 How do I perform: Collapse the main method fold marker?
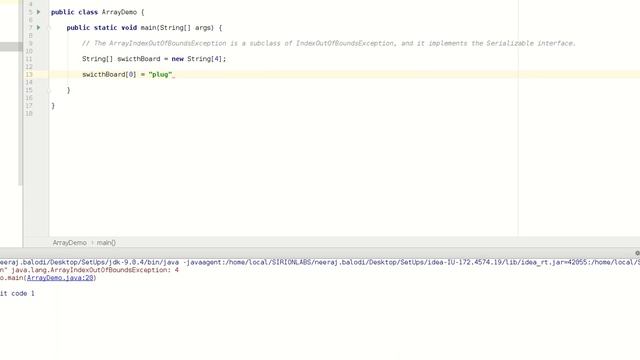click(49, 28)
